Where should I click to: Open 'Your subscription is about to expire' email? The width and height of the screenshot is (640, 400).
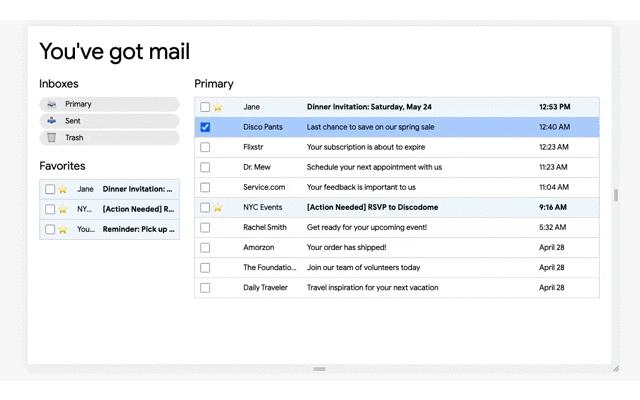coord(366,147)
